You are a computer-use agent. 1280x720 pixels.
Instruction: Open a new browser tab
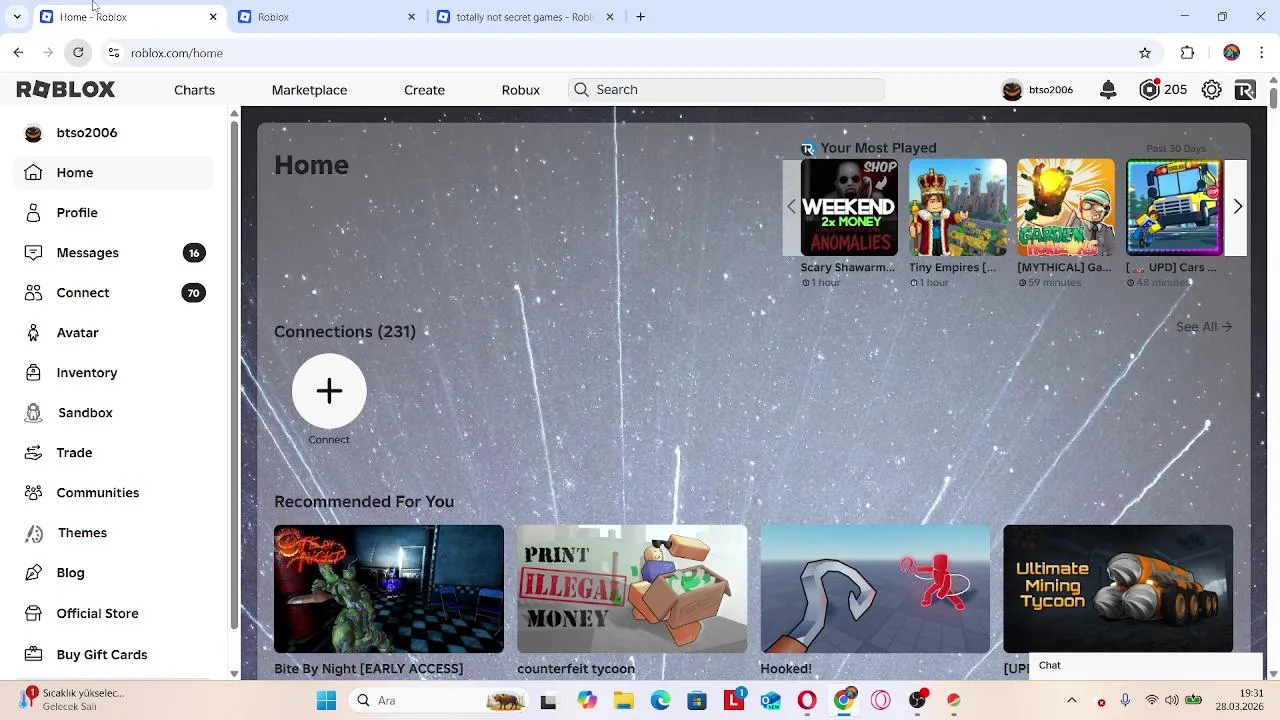point(641,17)
